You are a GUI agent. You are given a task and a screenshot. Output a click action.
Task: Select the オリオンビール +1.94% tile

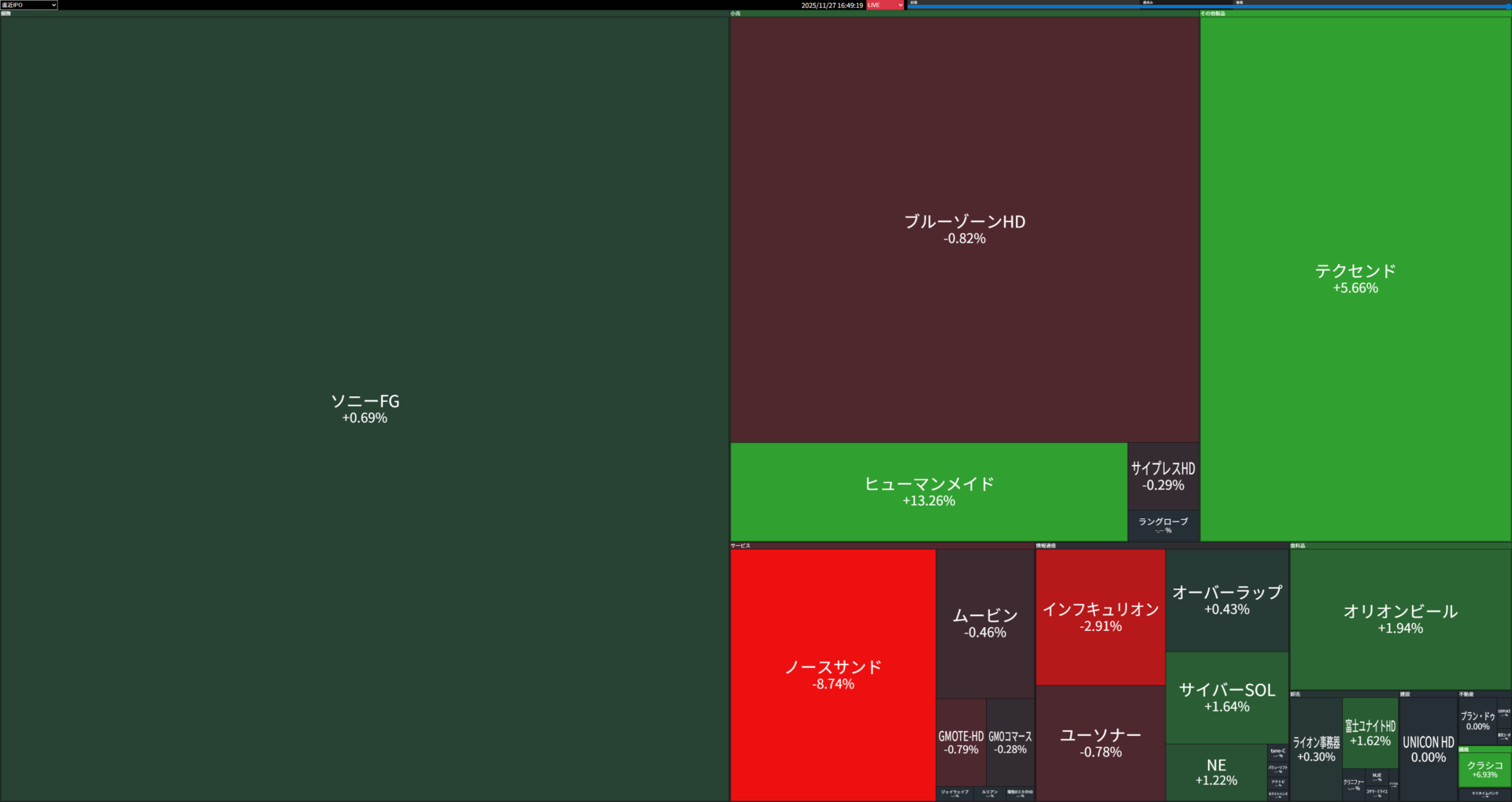pyautogui.click(x=1400, y=618)
